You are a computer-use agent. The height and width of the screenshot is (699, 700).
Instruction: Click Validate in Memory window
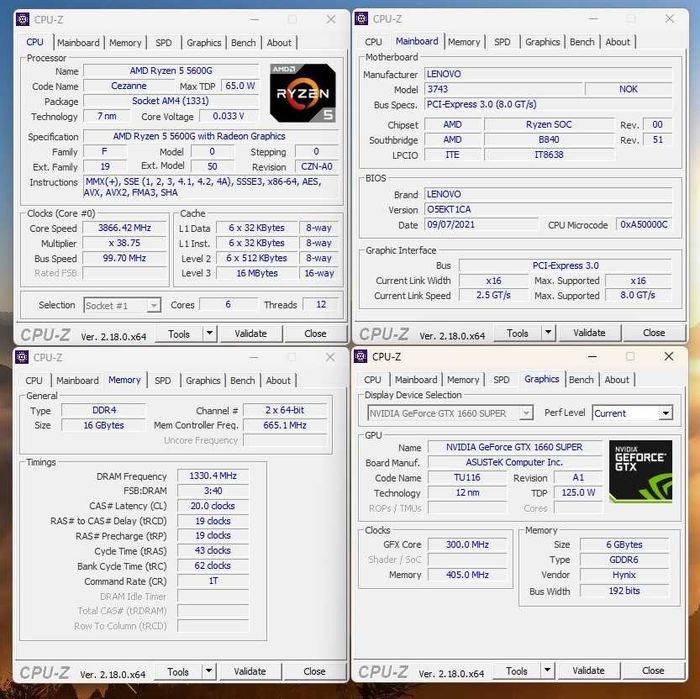tap(250, 672)
